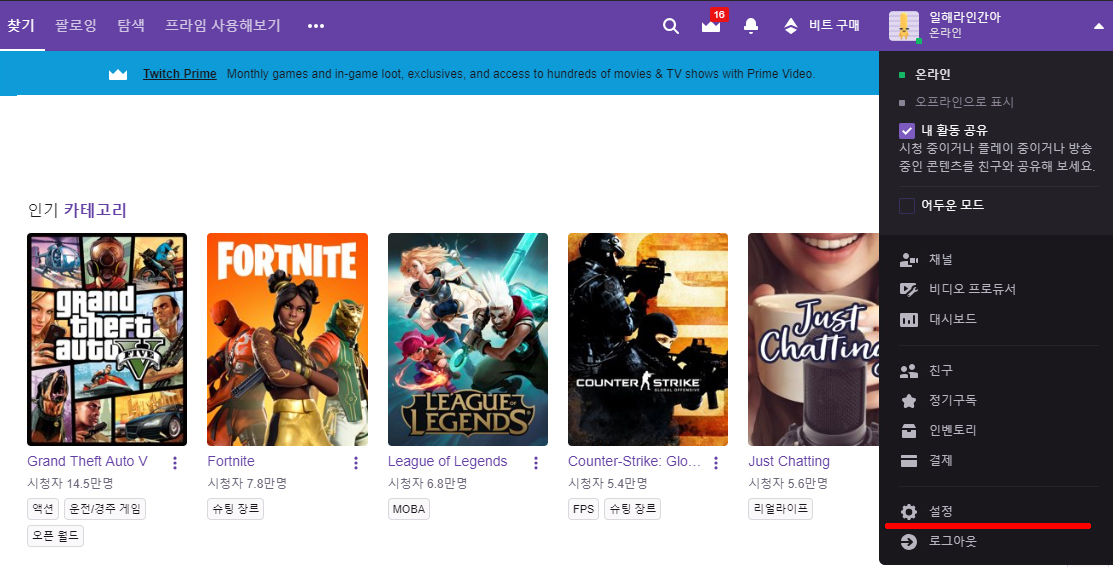Click the 오픈 월드 tag
This screenshot has height=567, width=1113.
click(55, 536)
